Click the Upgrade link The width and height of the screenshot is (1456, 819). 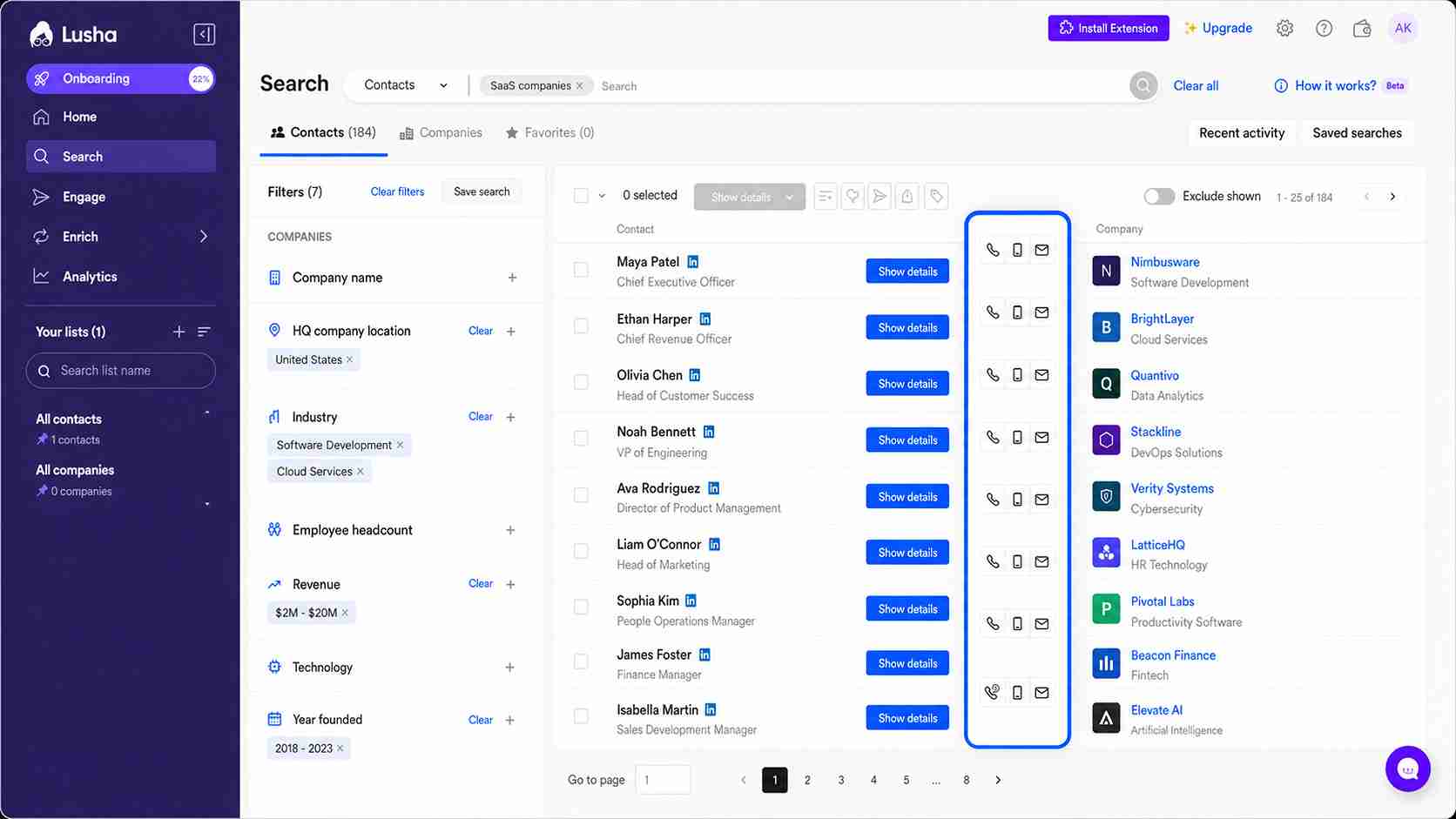(1218, 28)
